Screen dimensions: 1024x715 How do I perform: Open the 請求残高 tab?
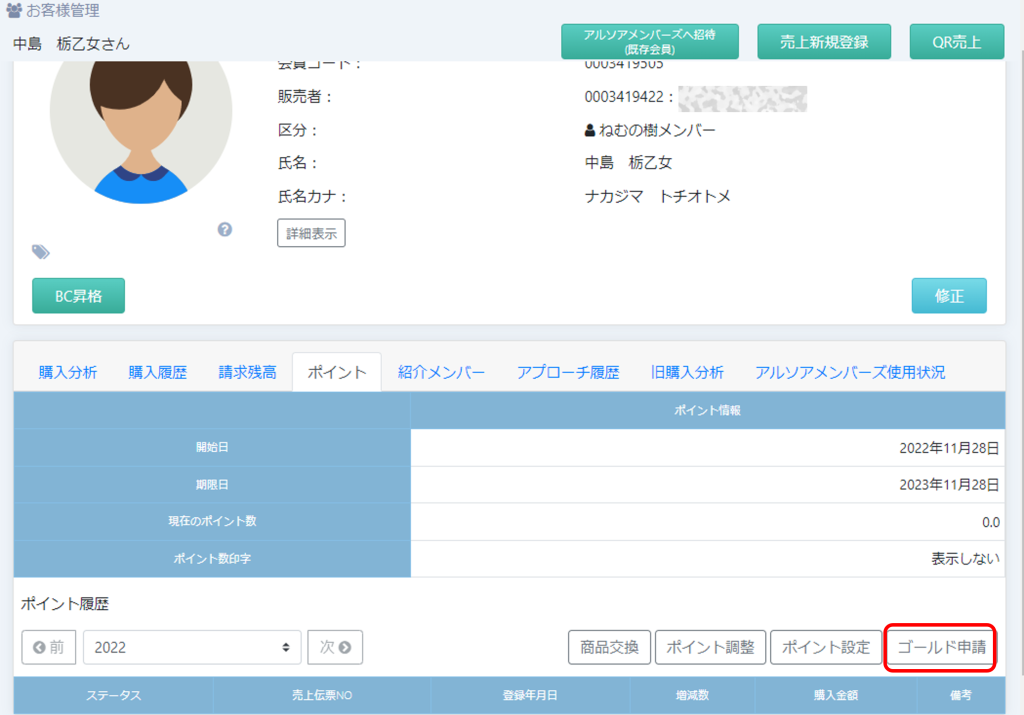click(248, 372)
